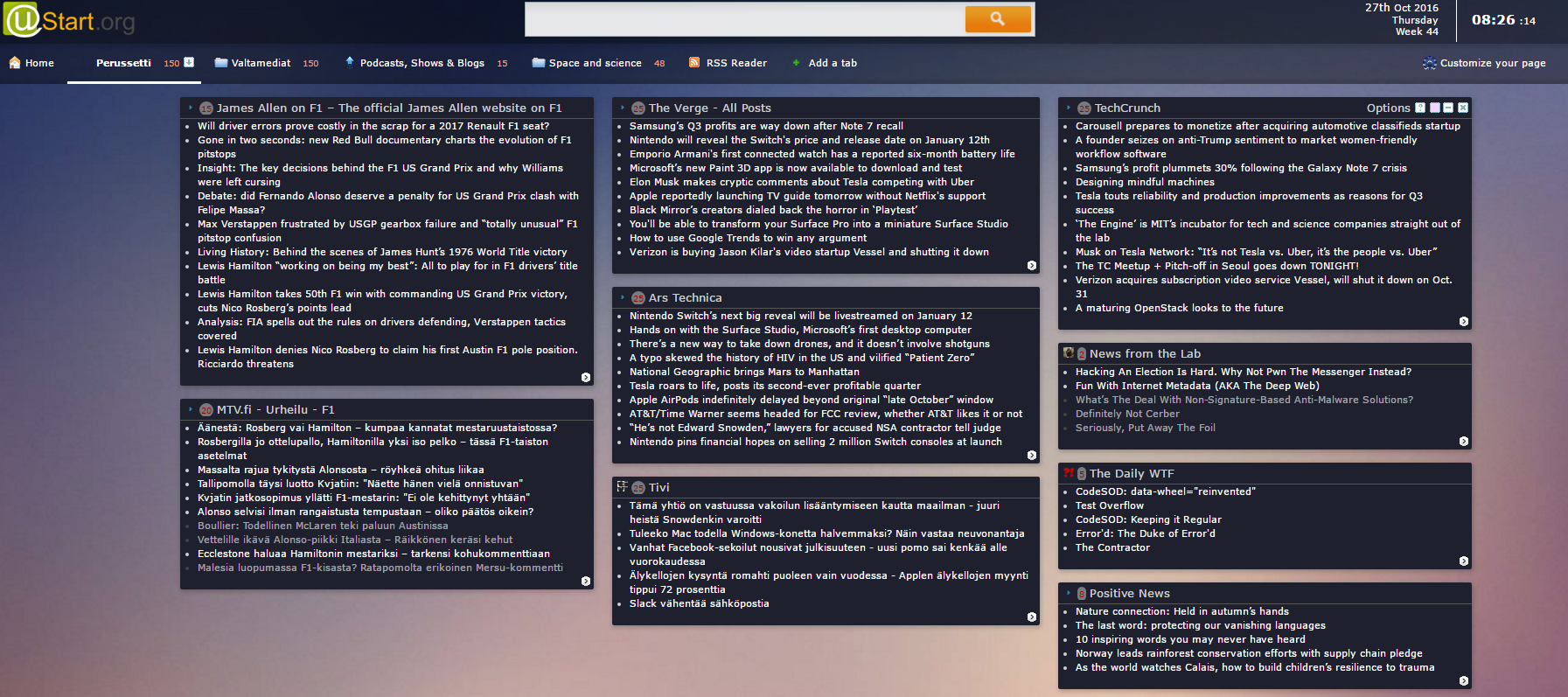This screenshot has height=697, width=1568.
Task: Select the Perussetti tab
Action: click(x=123, y=63)
